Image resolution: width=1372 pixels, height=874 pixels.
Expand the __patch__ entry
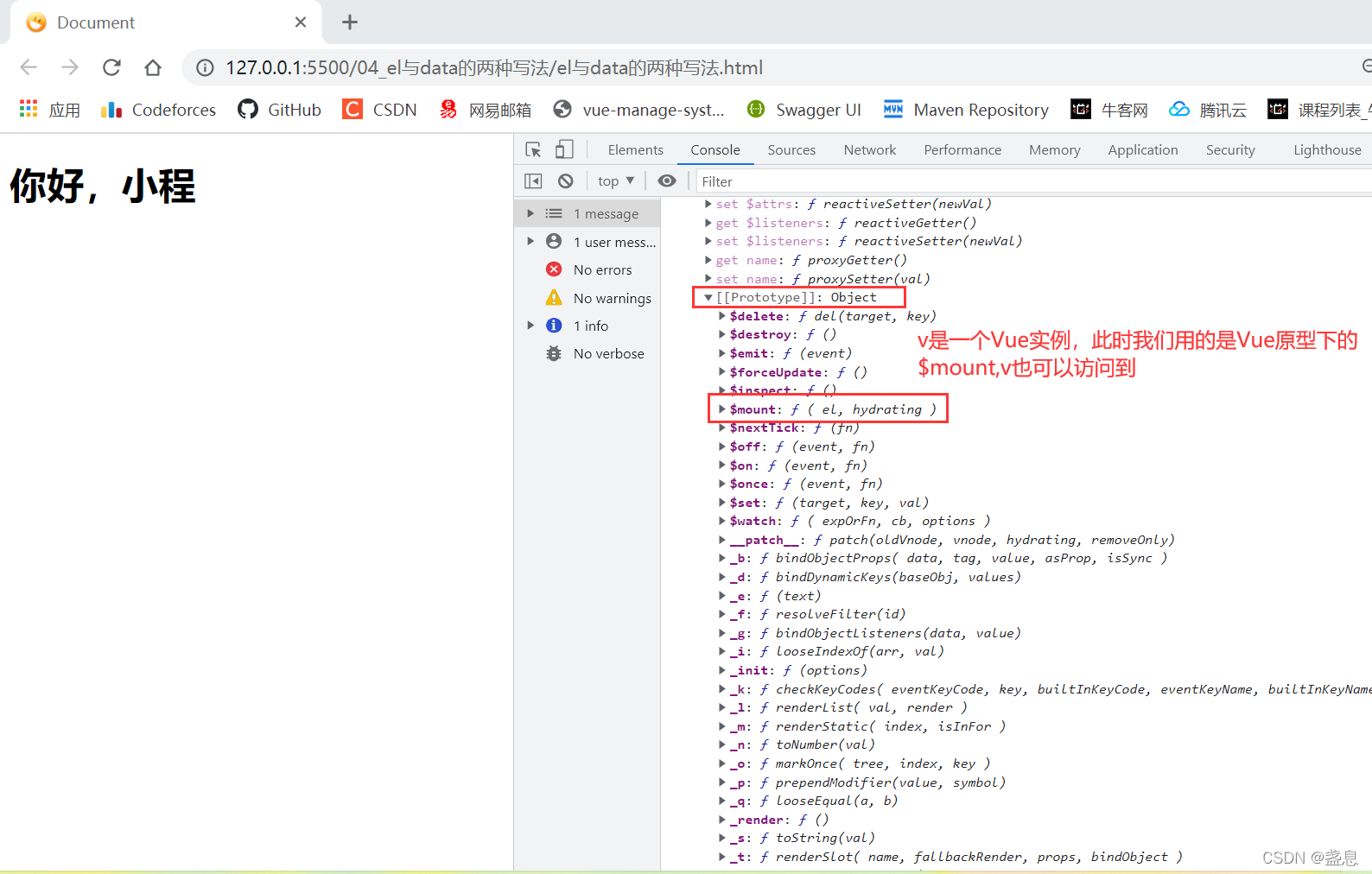point(722,540)
